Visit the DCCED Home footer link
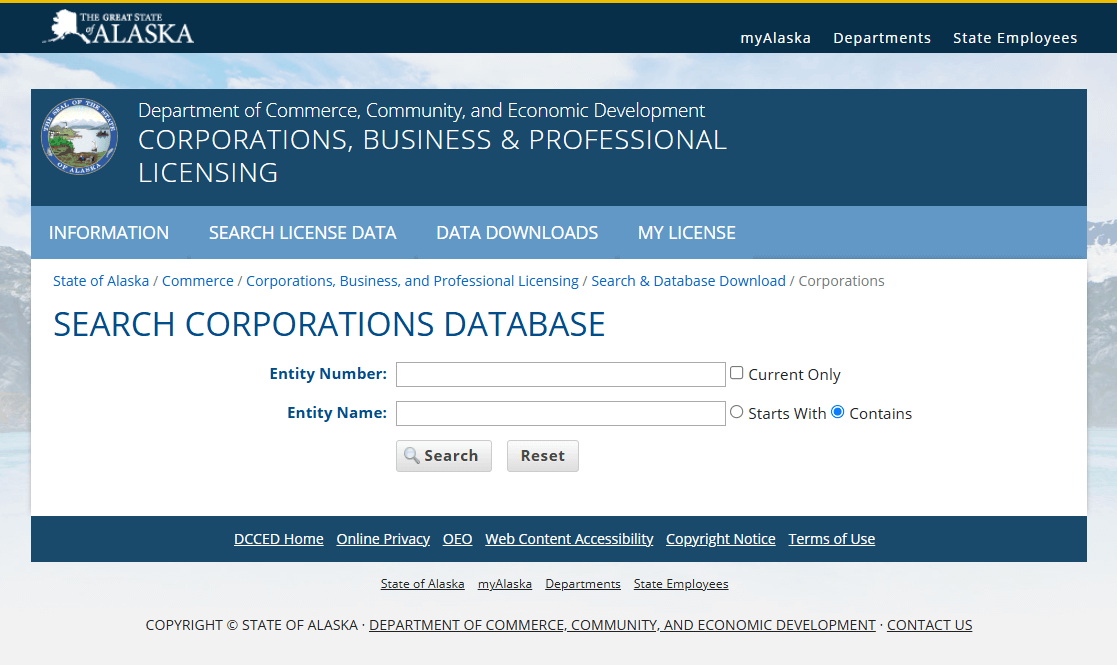Screen dimensions: 1117x665 [x=279, y=539]
